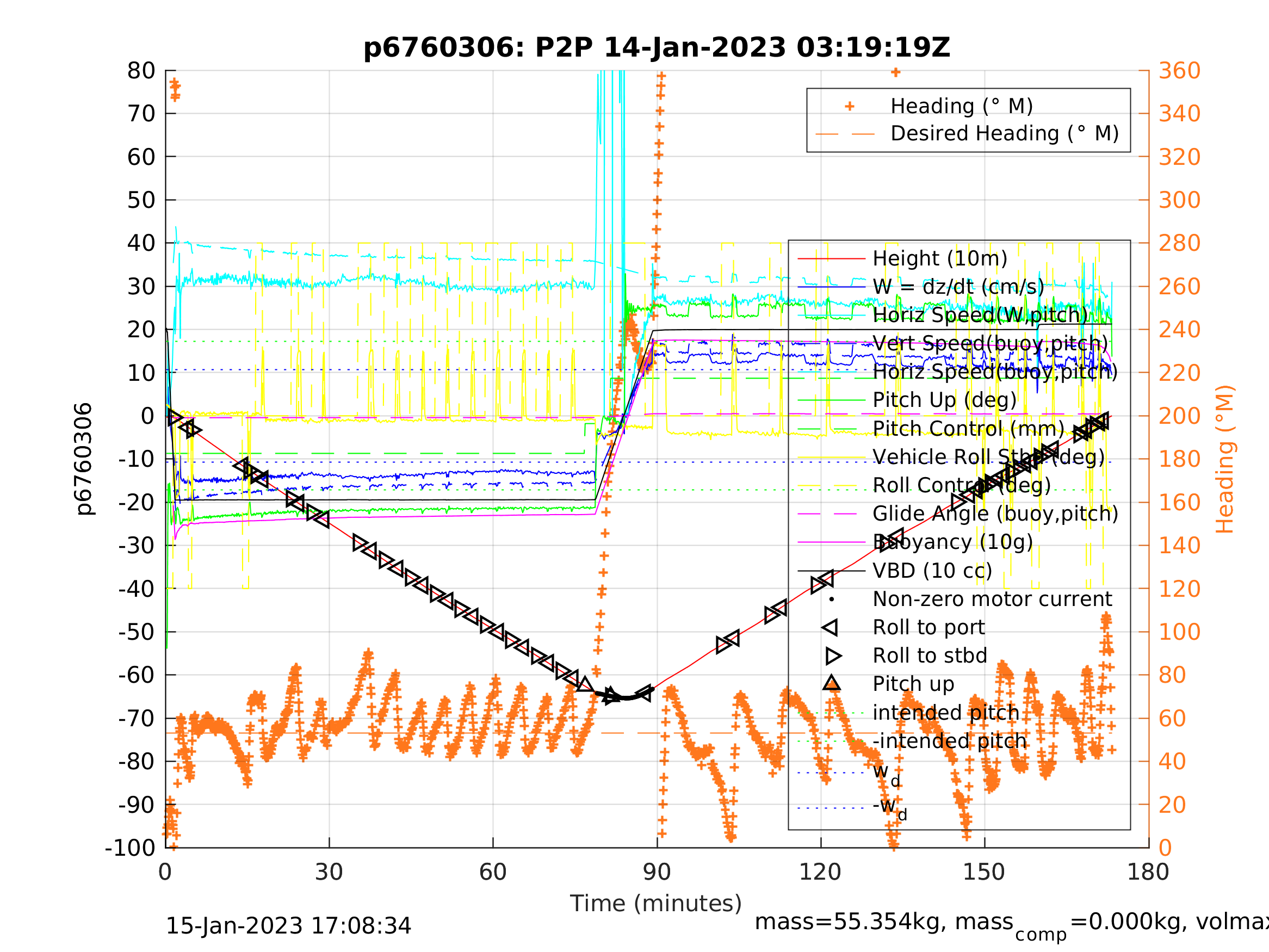Click the orange 360 tick on heading axis
This screenshot has height=952, width=1269.
[1180, 71]
